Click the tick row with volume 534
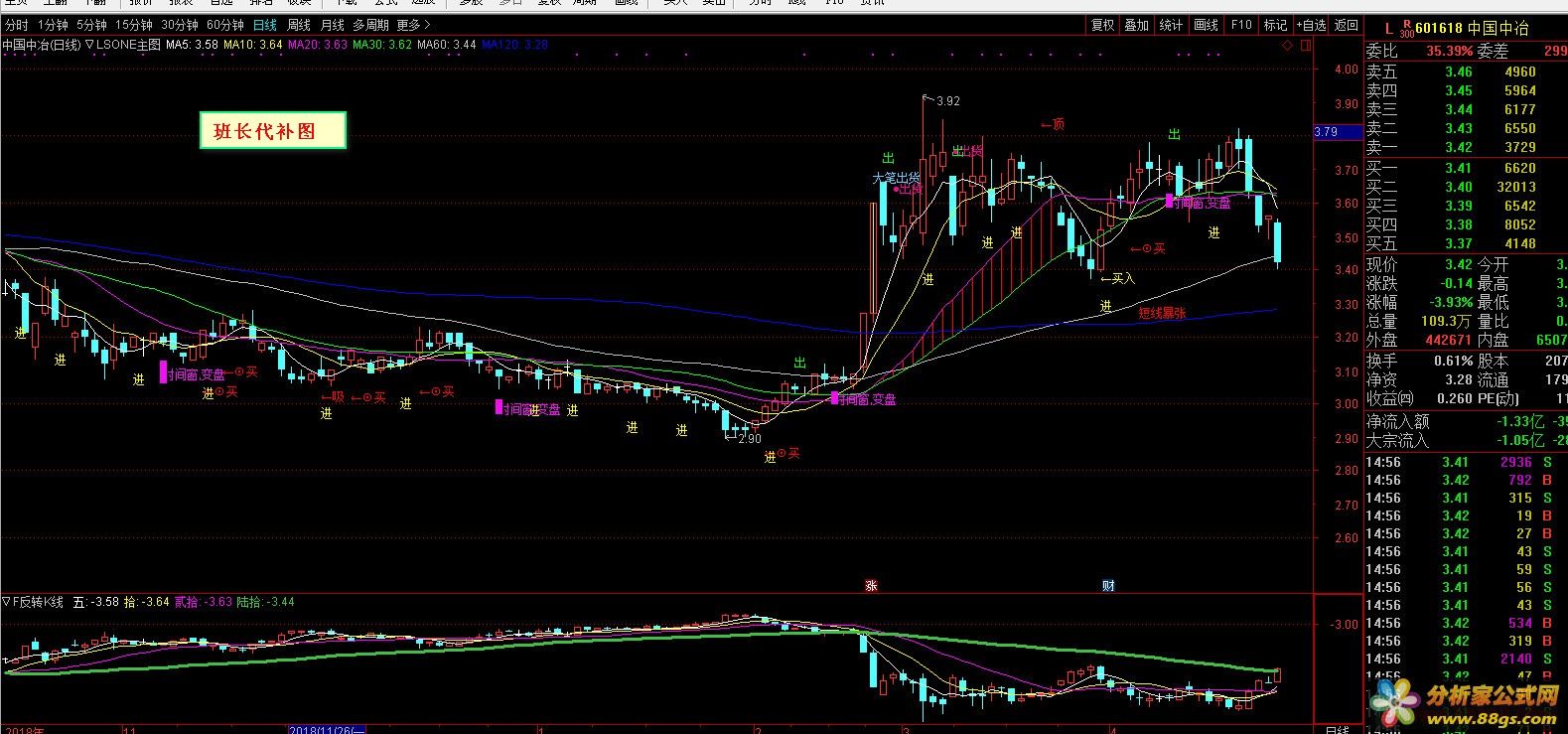 pos(1466,623)
